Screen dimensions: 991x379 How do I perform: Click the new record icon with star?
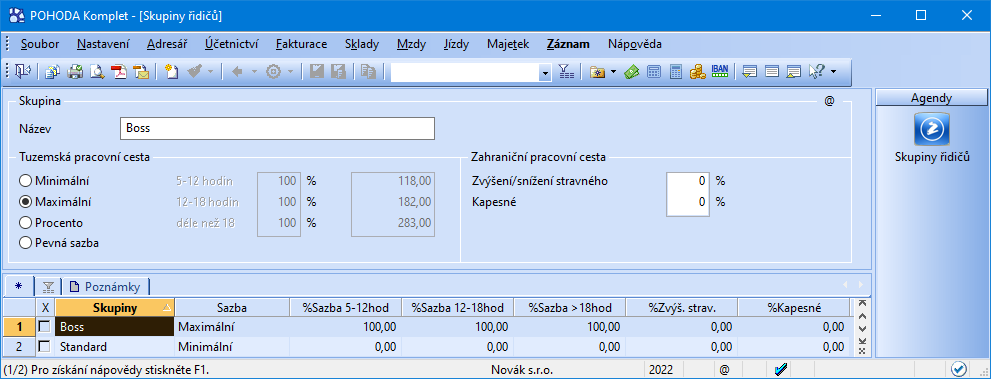(171, 72)
